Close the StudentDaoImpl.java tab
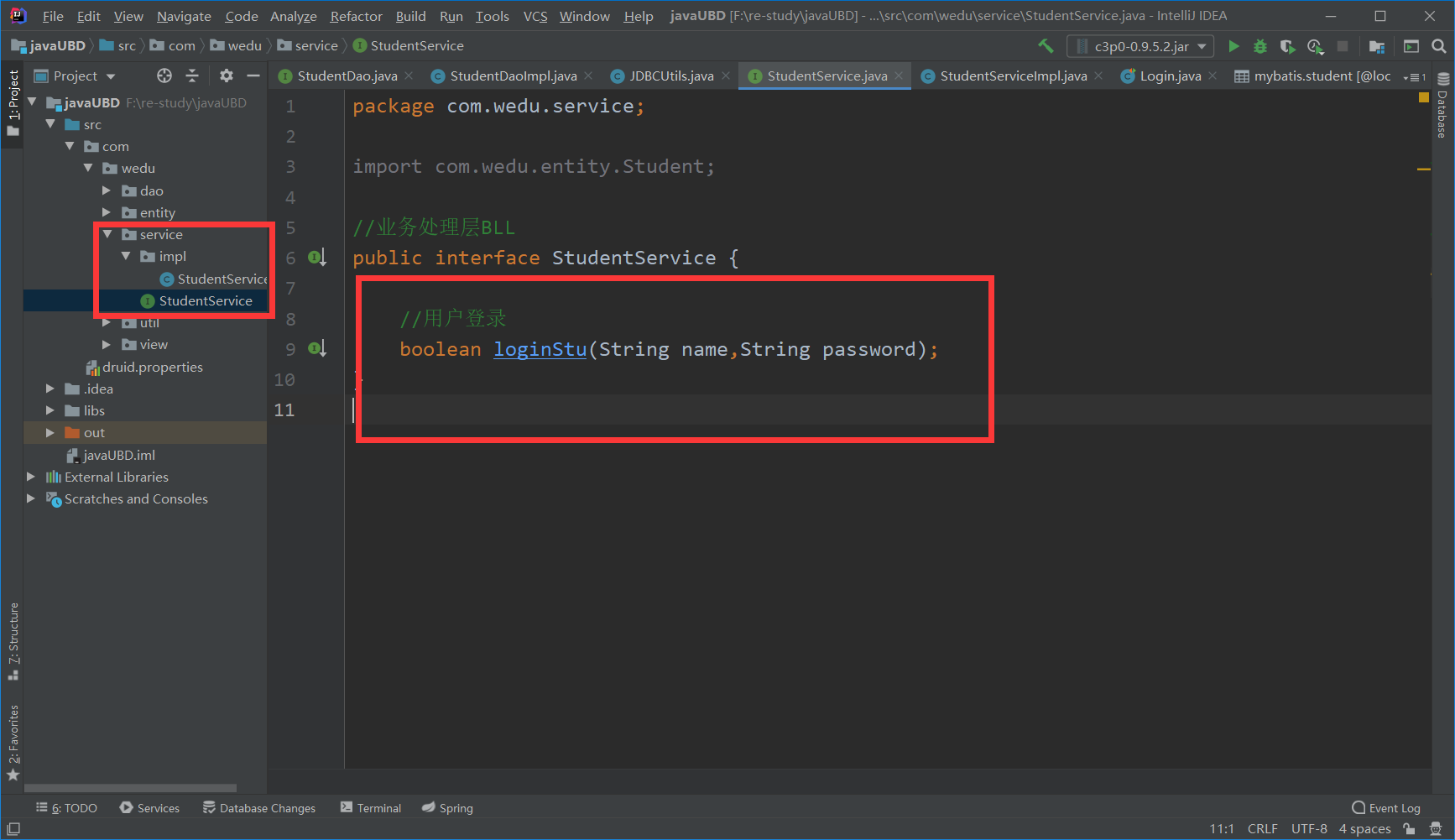 588,76
